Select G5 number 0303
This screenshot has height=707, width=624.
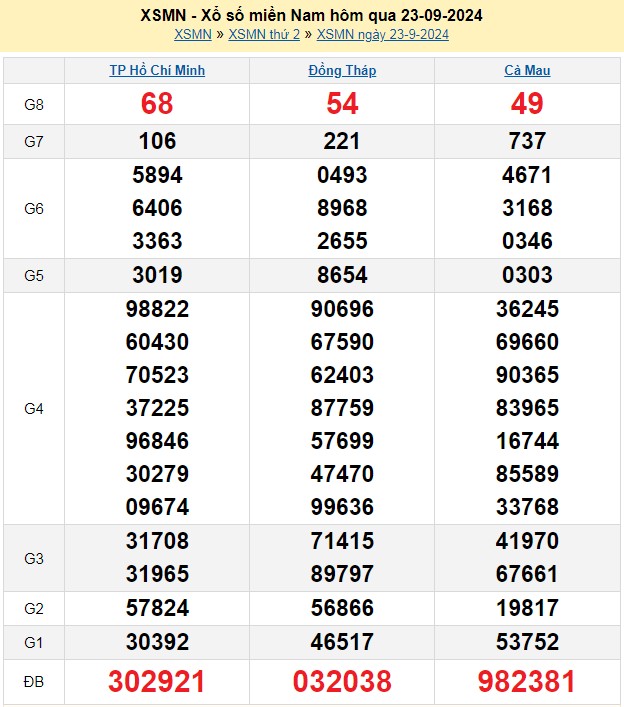(x=527, y=275)
